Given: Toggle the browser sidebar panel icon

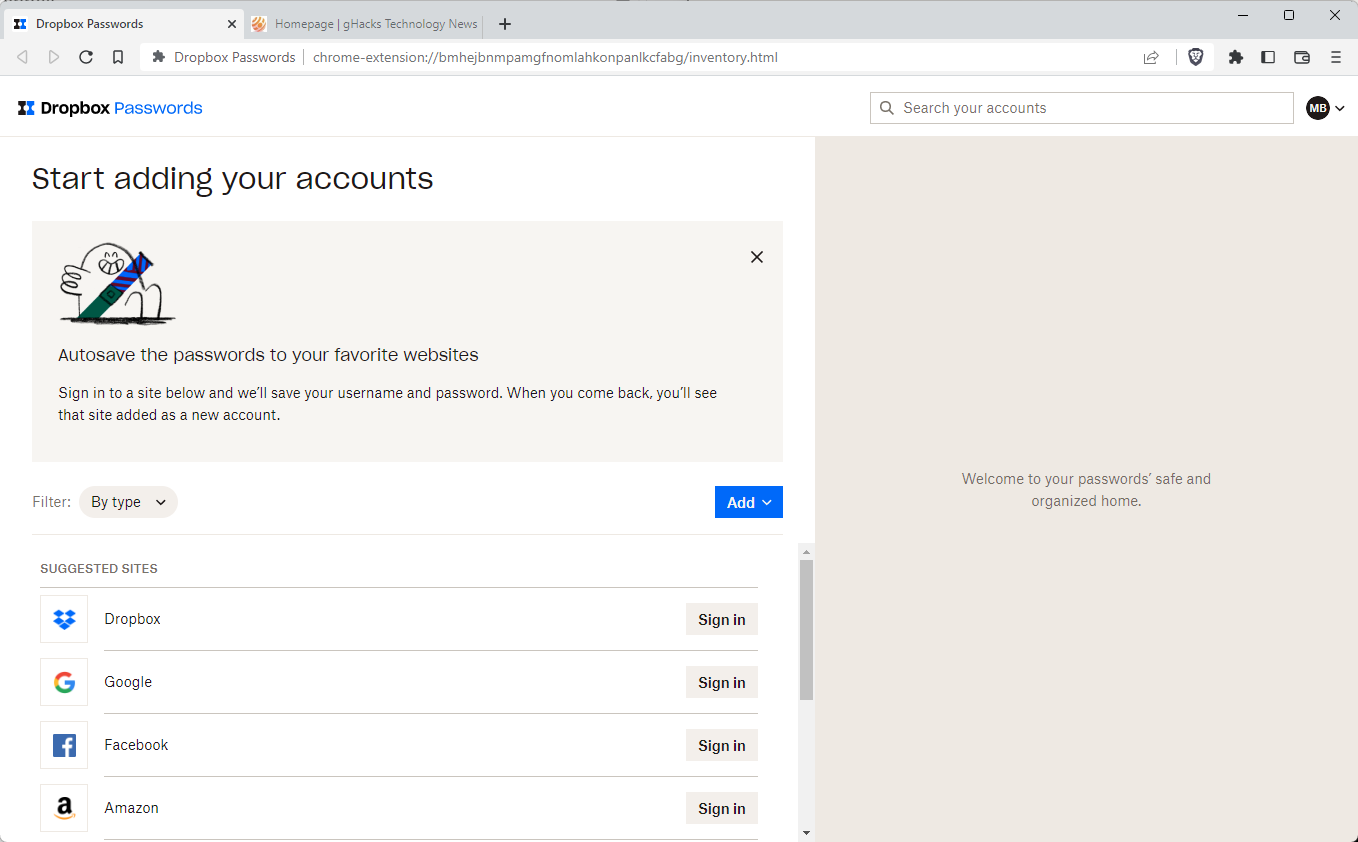Looking at the screenshot, I should pyautogui.click(x=1268, y=57).
